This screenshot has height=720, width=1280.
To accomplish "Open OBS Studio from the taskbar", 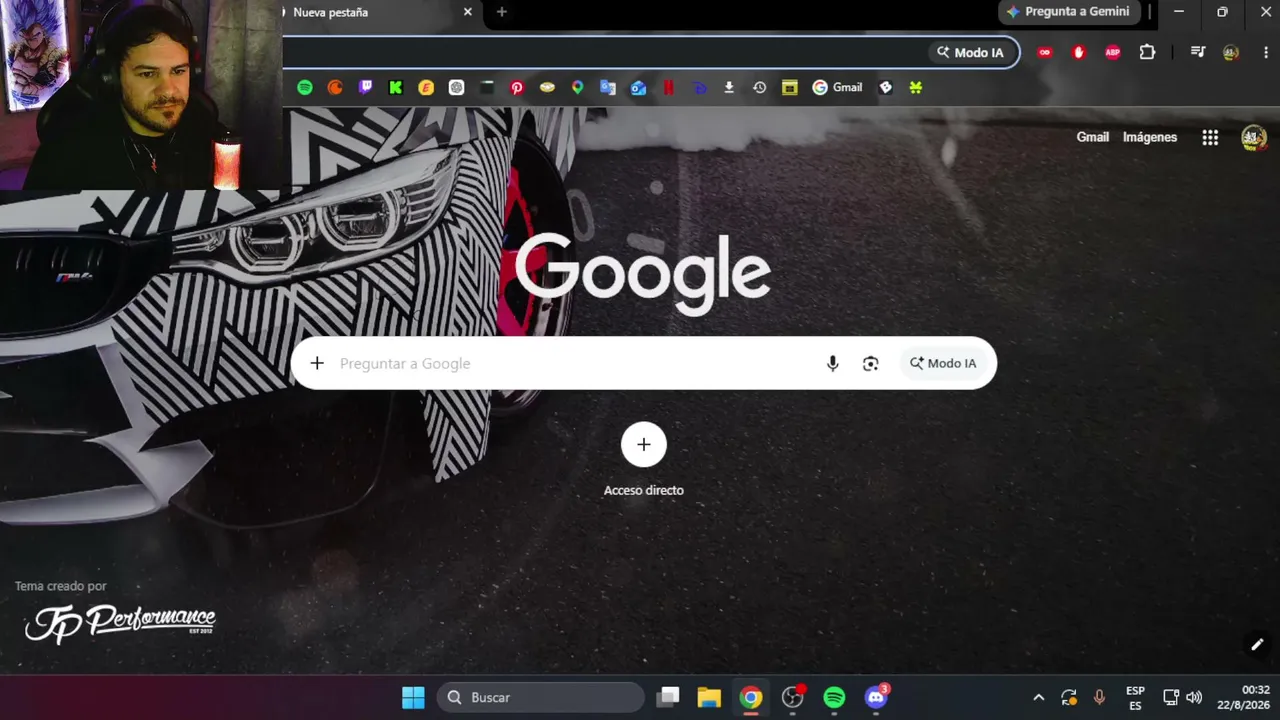I will 793,698.
